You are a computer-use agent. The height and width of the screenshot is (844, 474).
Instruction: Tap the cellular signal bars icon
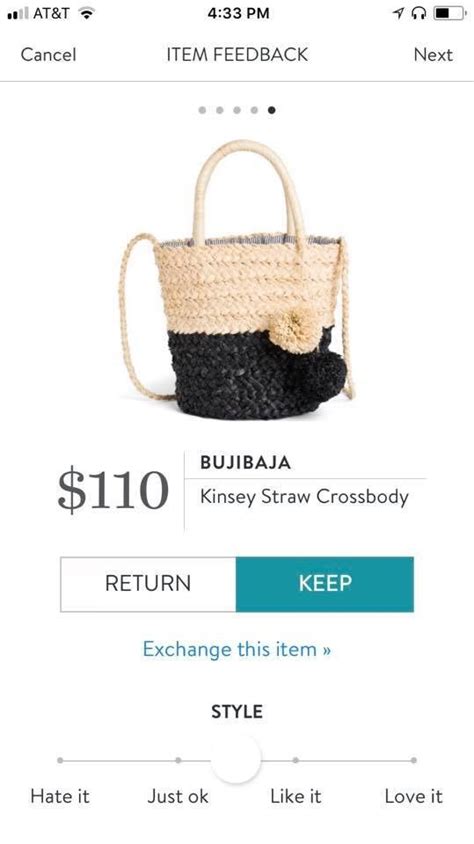click(17, 13)
